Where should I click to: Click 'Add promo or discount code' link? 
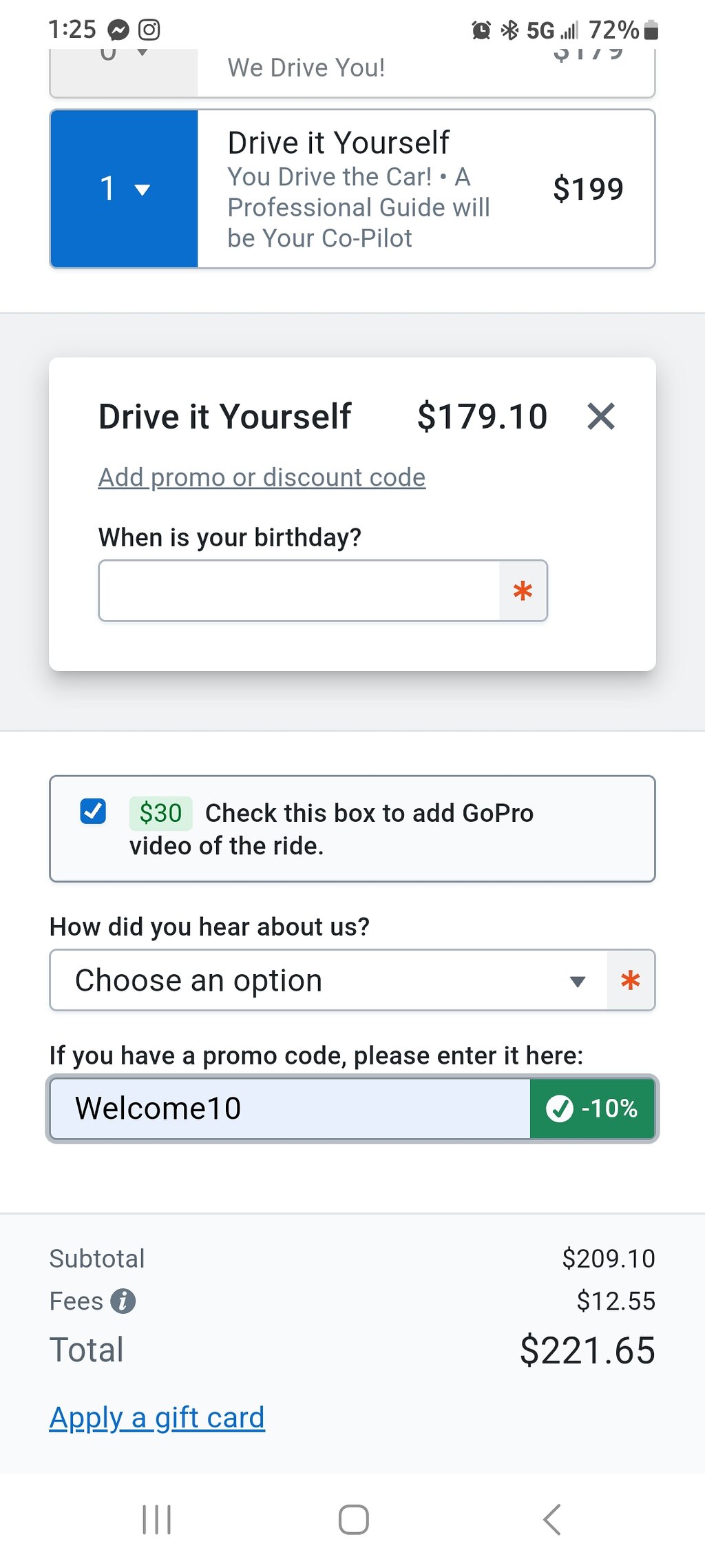tap(262, 477)
